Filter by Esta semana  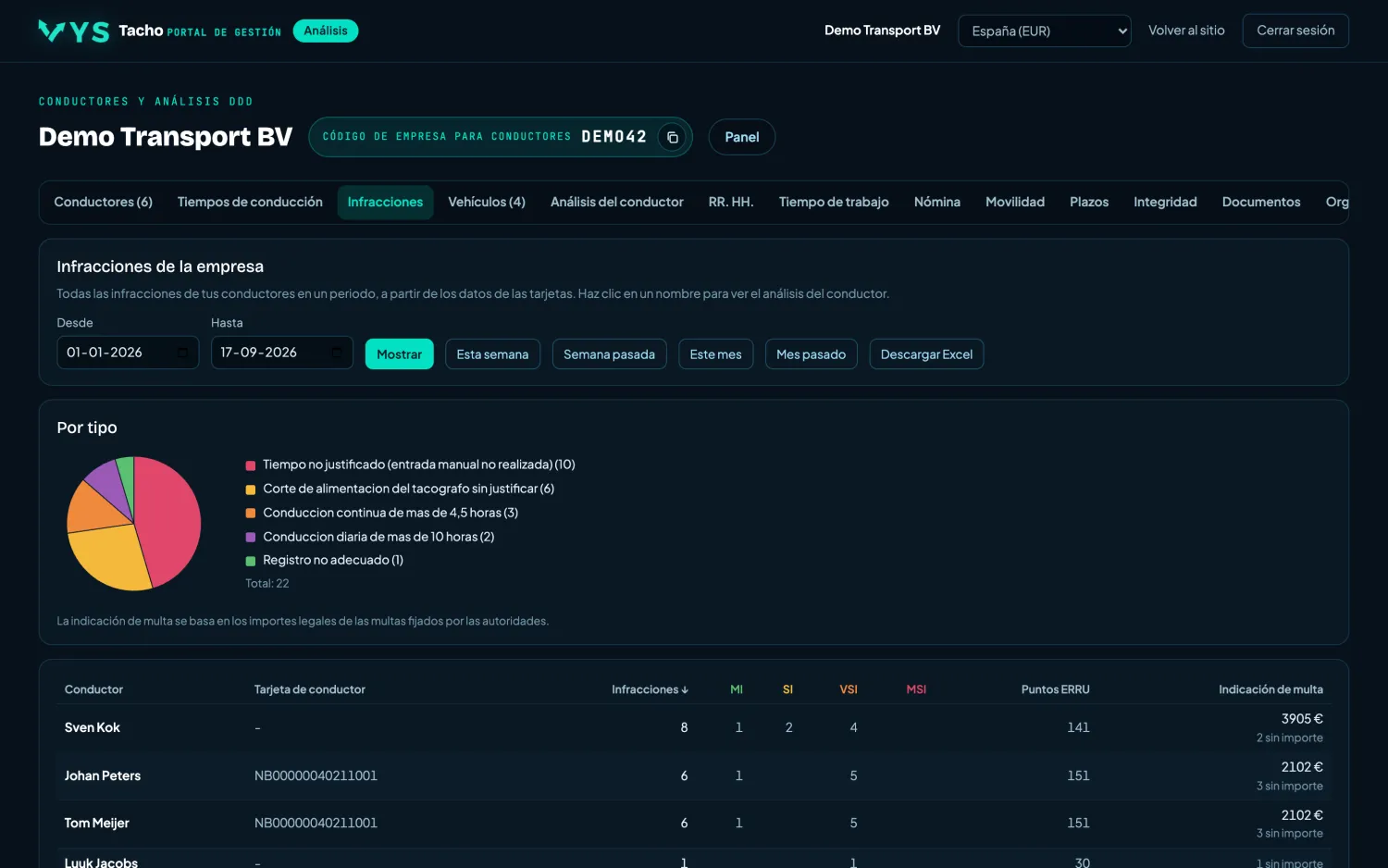click(x=492, y=354)
